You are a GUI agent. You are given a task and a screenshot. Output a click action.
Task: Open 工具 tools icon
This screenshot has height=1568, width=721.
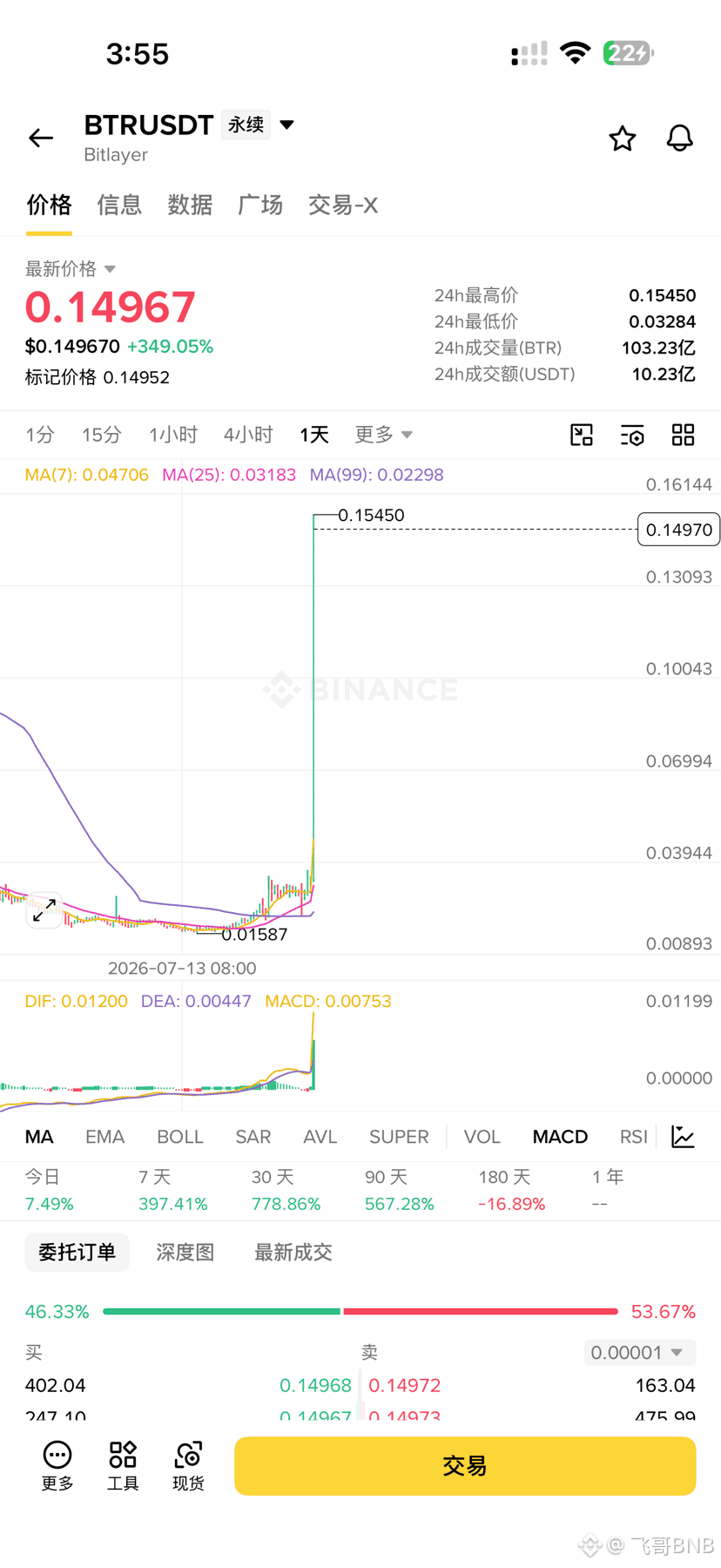click(x=123, y=1455)
